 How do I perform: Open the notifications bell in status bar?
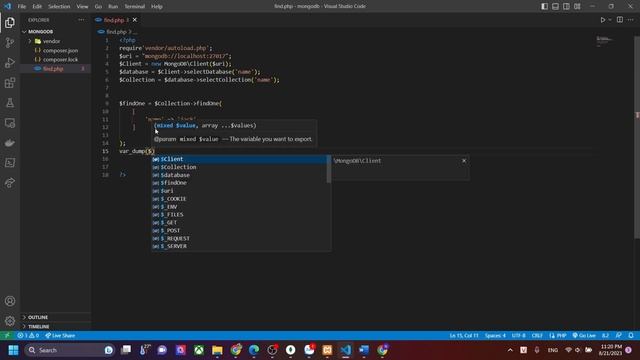(x=631, y=336)
